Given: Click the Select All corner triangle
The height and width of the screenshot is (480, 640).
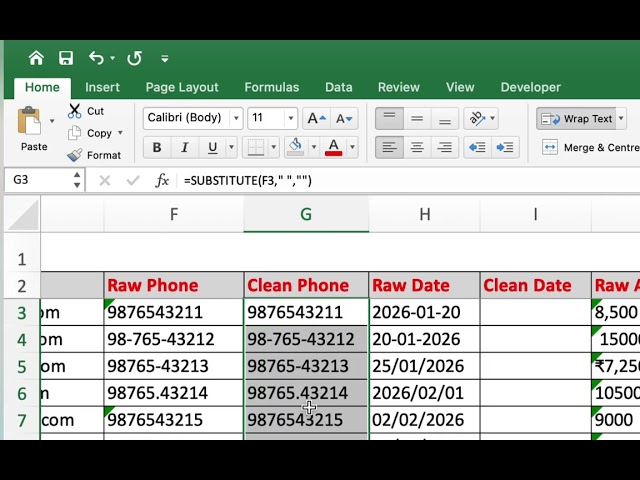Looking at the screenshot, I should tap(22, 214).
